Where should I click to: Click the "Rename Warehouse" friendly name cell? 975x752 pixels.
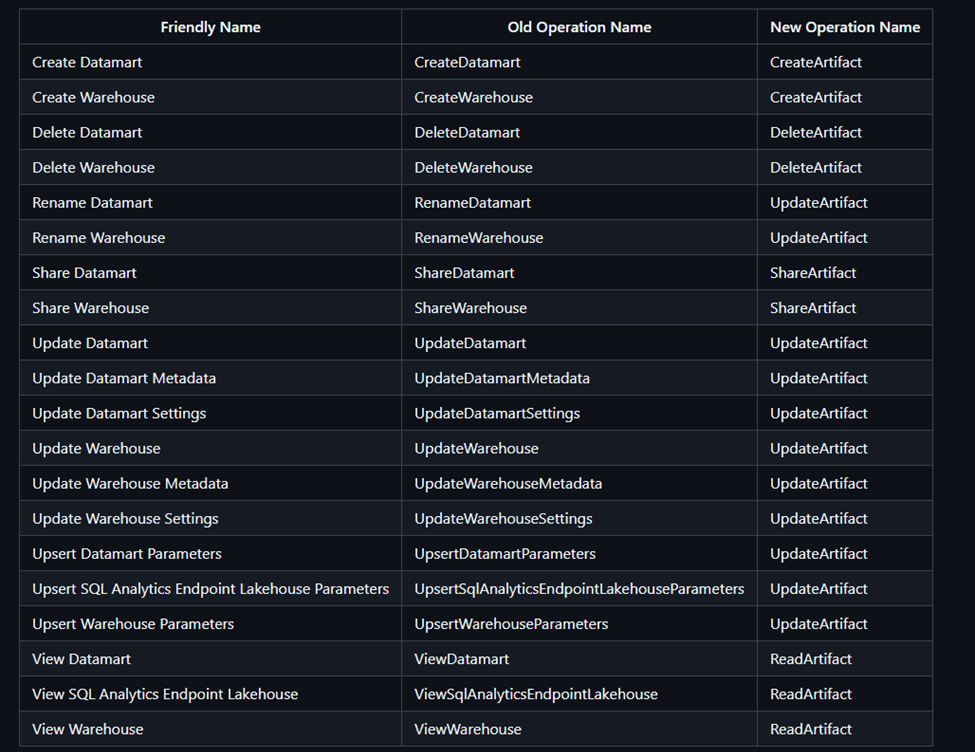(x=98, y=238)
